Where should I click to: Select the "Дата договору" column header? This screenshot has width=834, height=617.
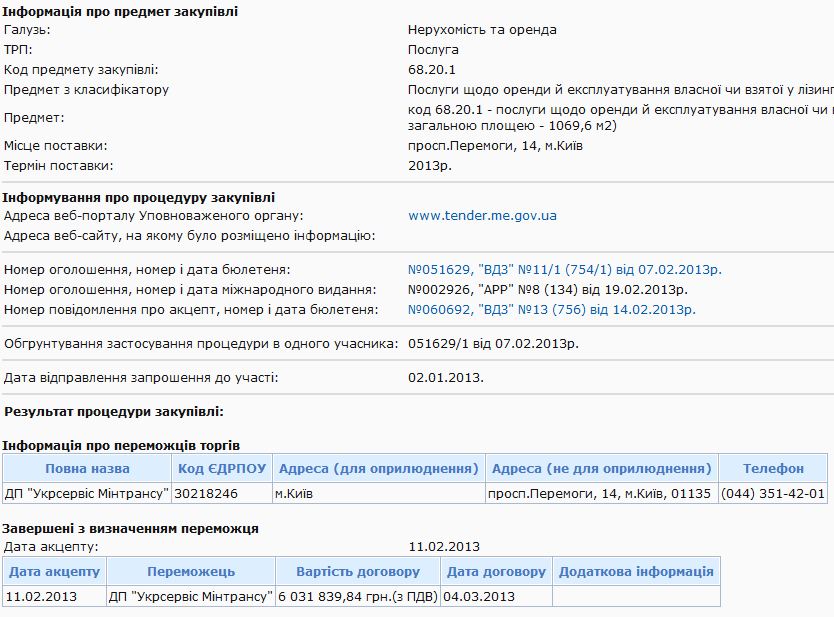496,572
